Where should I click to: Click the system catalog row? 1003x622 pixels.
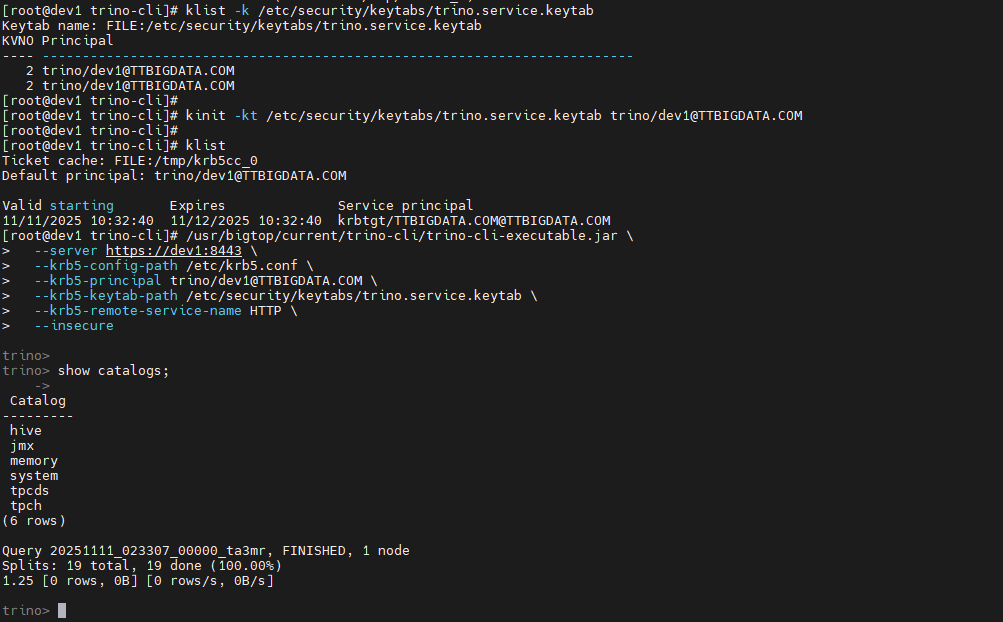point(34,476)
